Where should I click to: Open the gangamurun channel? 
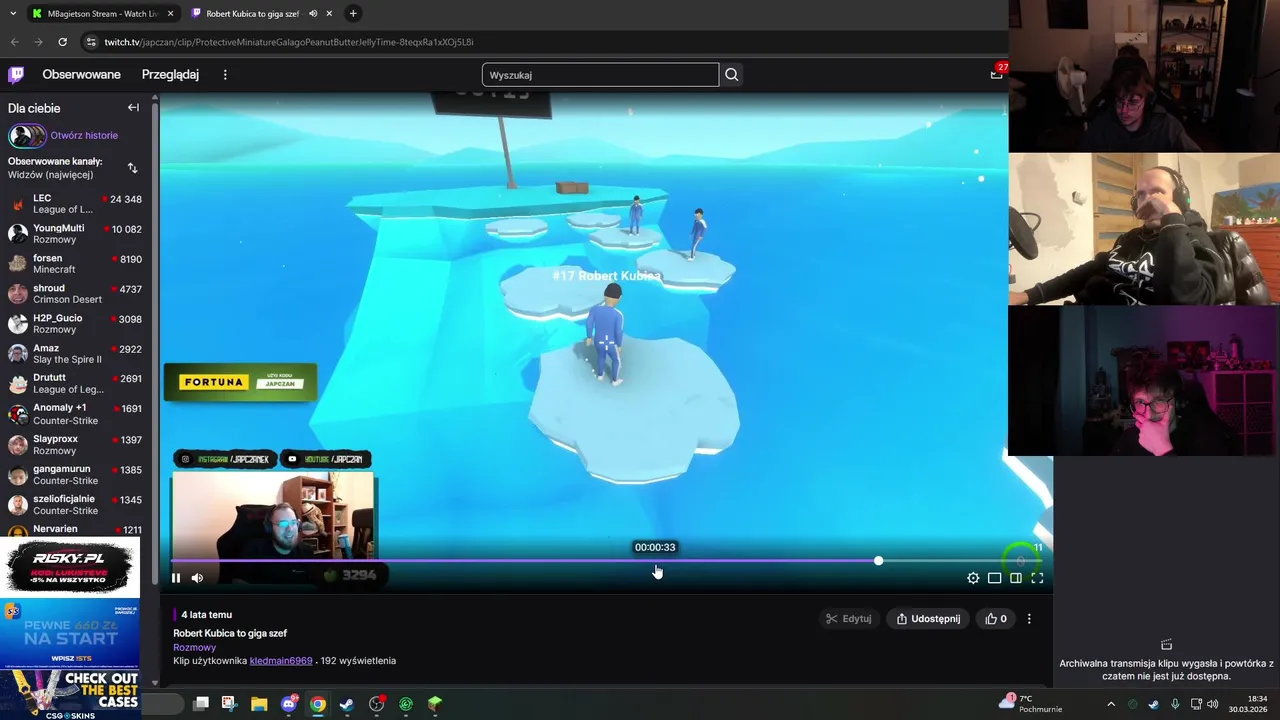(x=78, y=475)
